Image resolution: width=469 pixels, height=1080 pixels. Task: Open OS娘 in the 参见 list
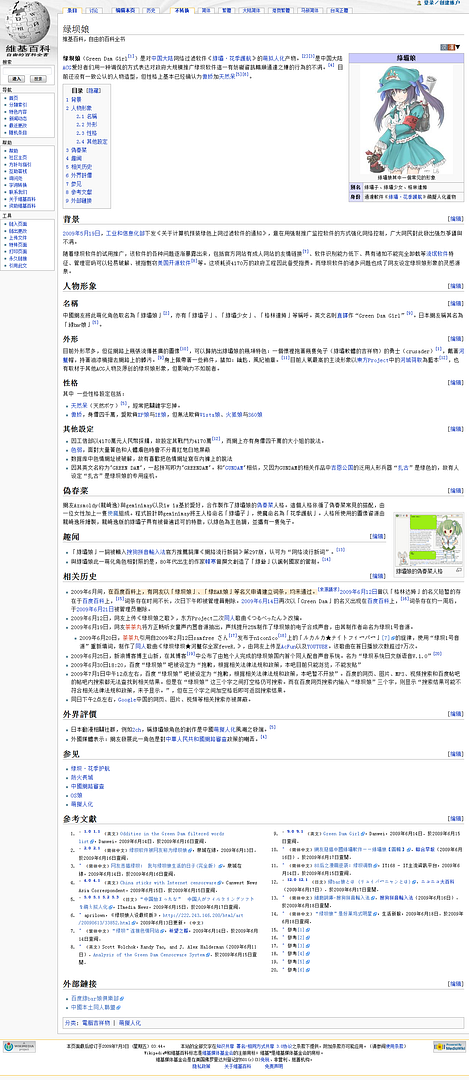point(76,795)
